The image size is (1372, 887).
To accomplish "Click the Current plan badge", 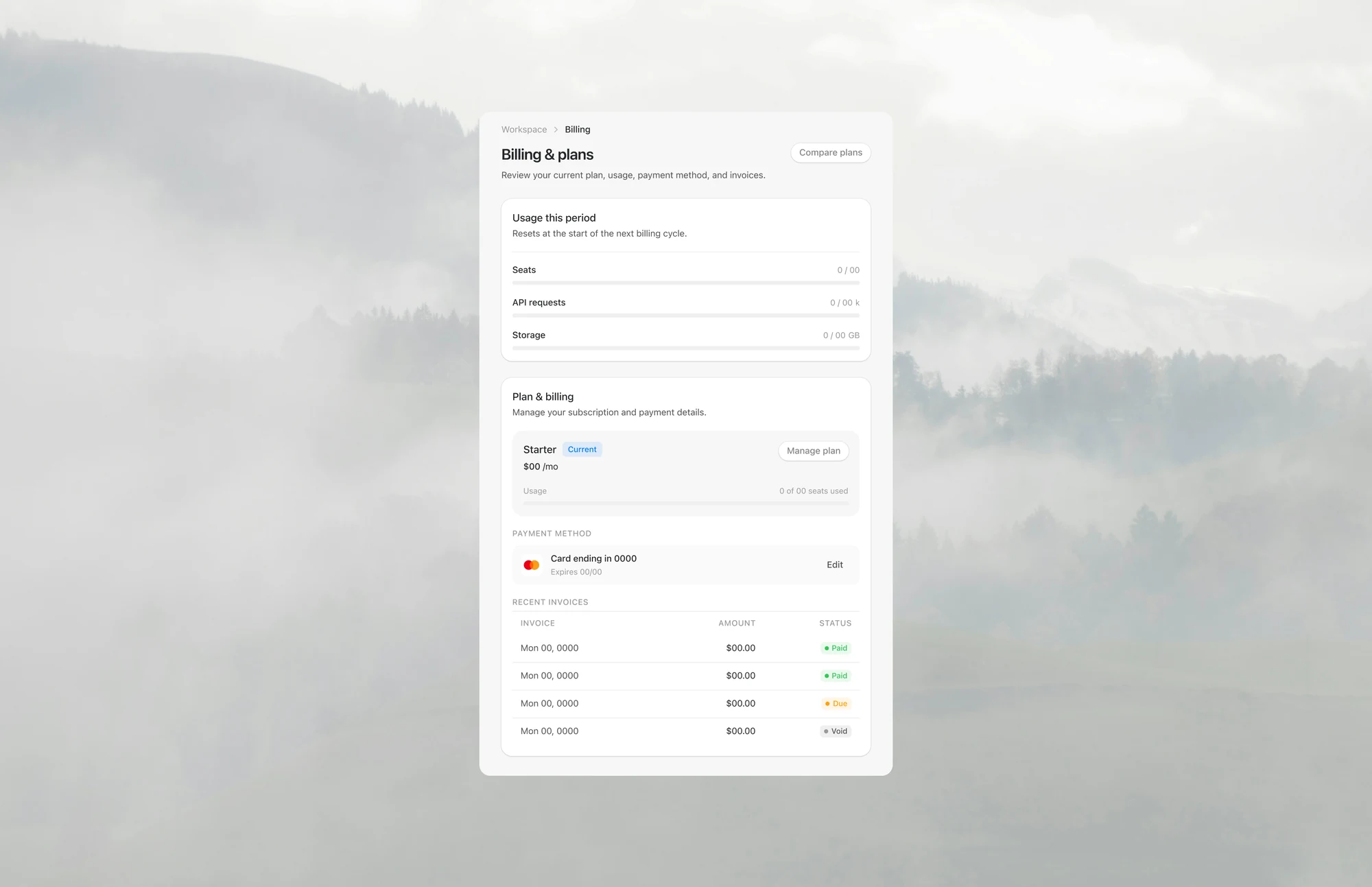I will [x=582, y=449].
